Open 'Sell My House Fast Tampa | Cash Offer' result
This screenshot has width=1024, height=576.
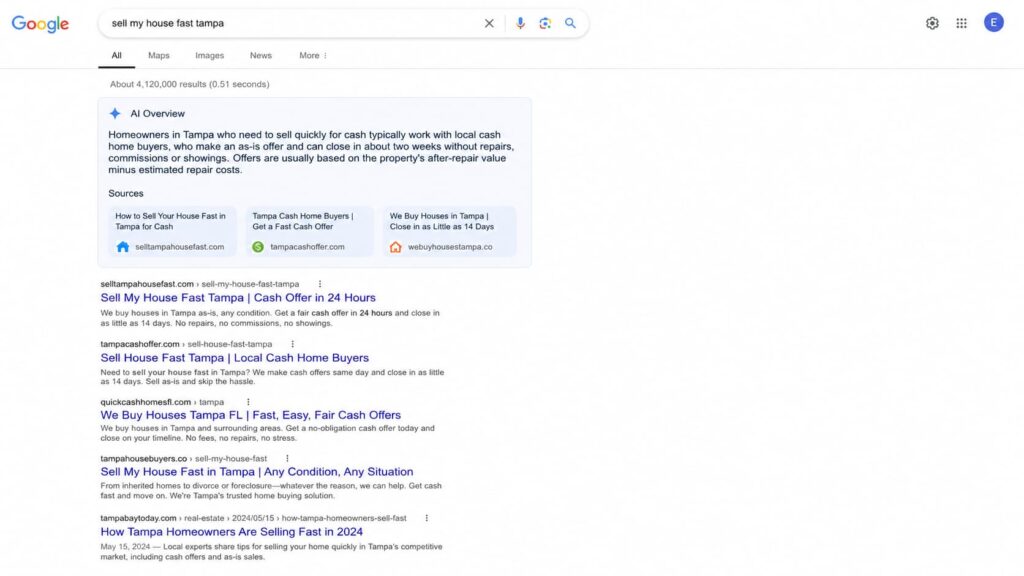click(238, 298)
